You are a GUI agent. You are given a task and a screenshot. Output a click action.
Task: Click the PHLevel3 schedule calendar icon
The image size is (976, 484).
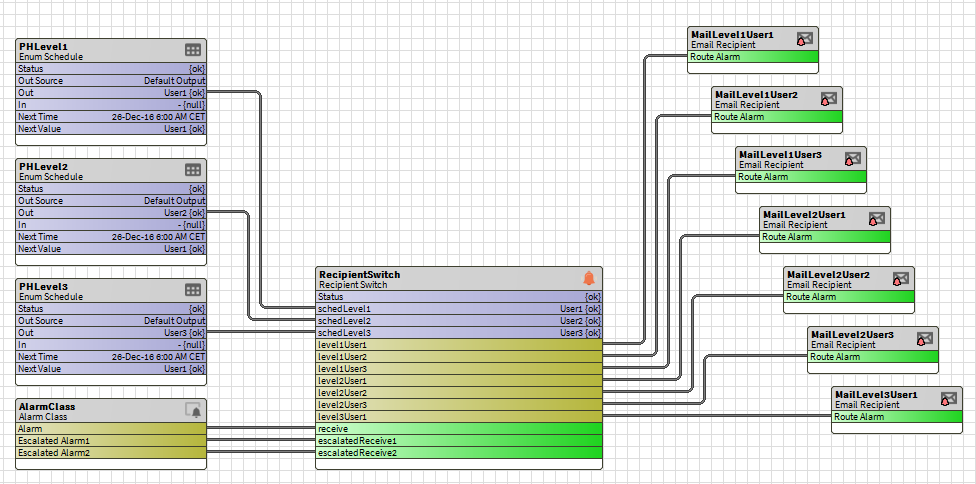click(193, 290)
